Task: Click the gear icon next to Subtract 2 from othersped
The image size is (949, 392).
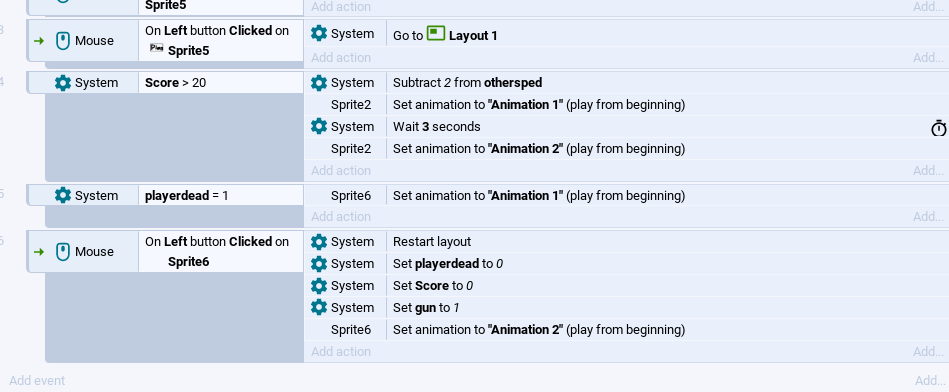Action: (x=319, y=83)
